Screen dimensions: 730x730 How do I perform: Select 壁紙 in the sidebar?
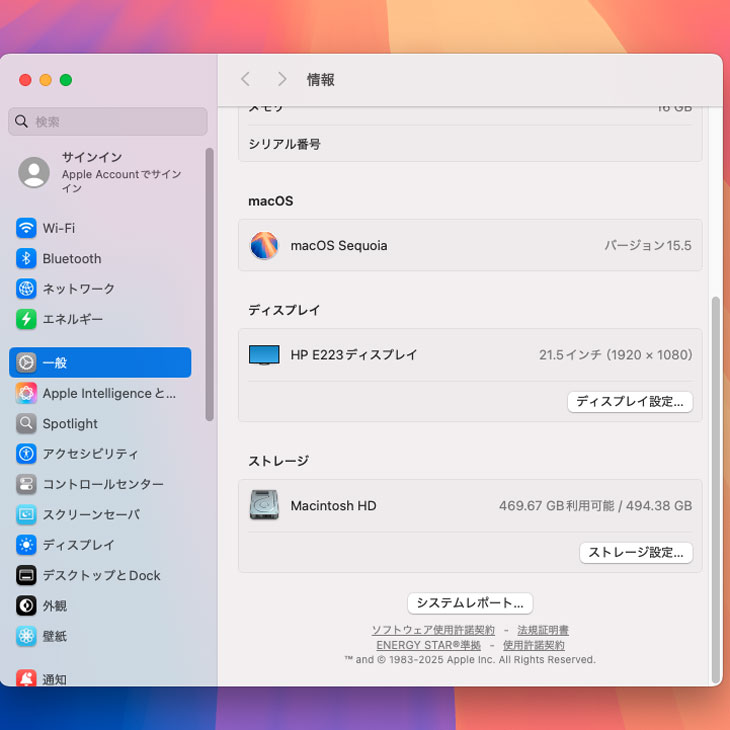[100, 636]
